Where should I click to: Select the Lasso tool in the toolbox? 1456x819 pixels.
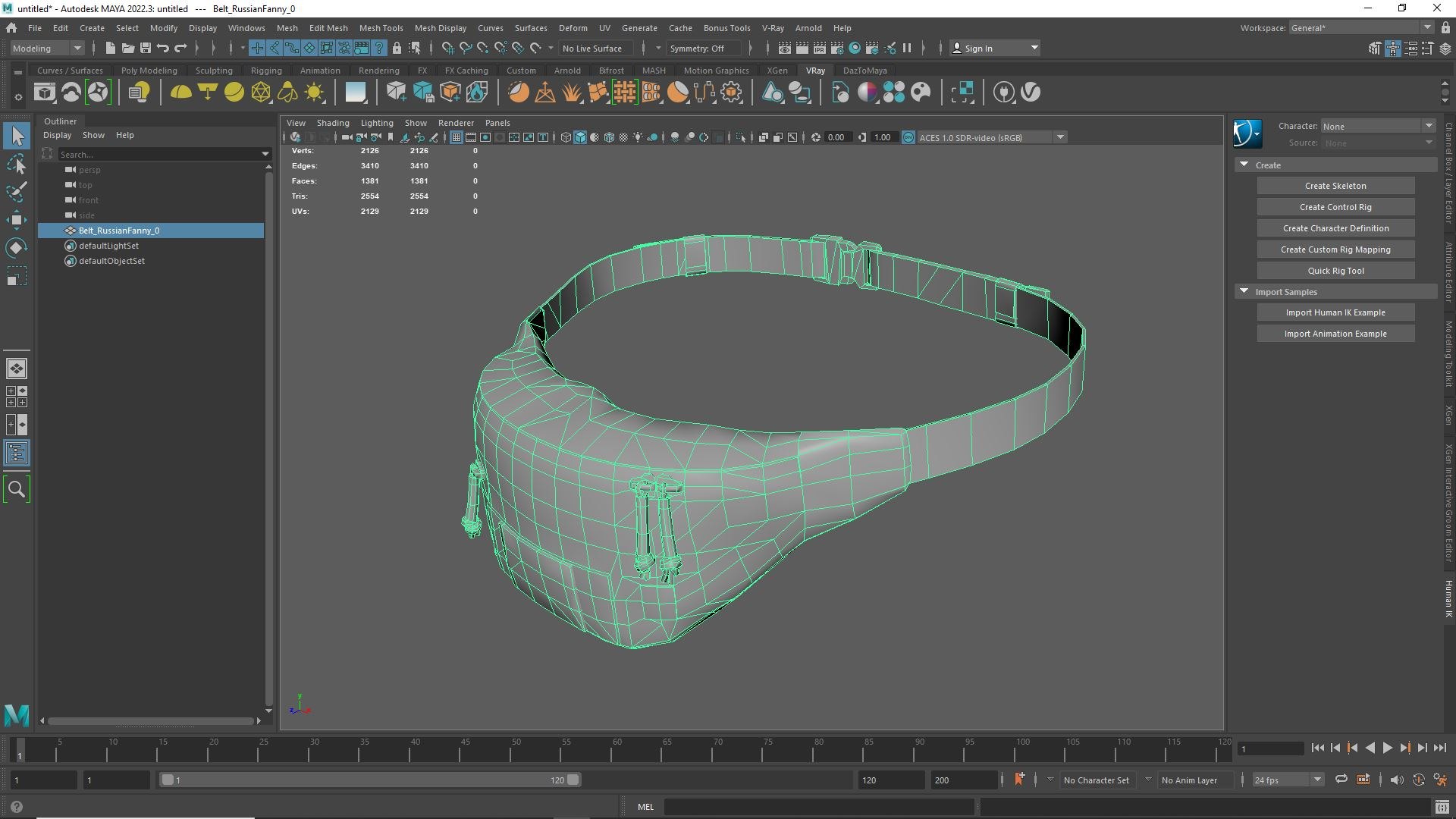[x=17, y=164]
